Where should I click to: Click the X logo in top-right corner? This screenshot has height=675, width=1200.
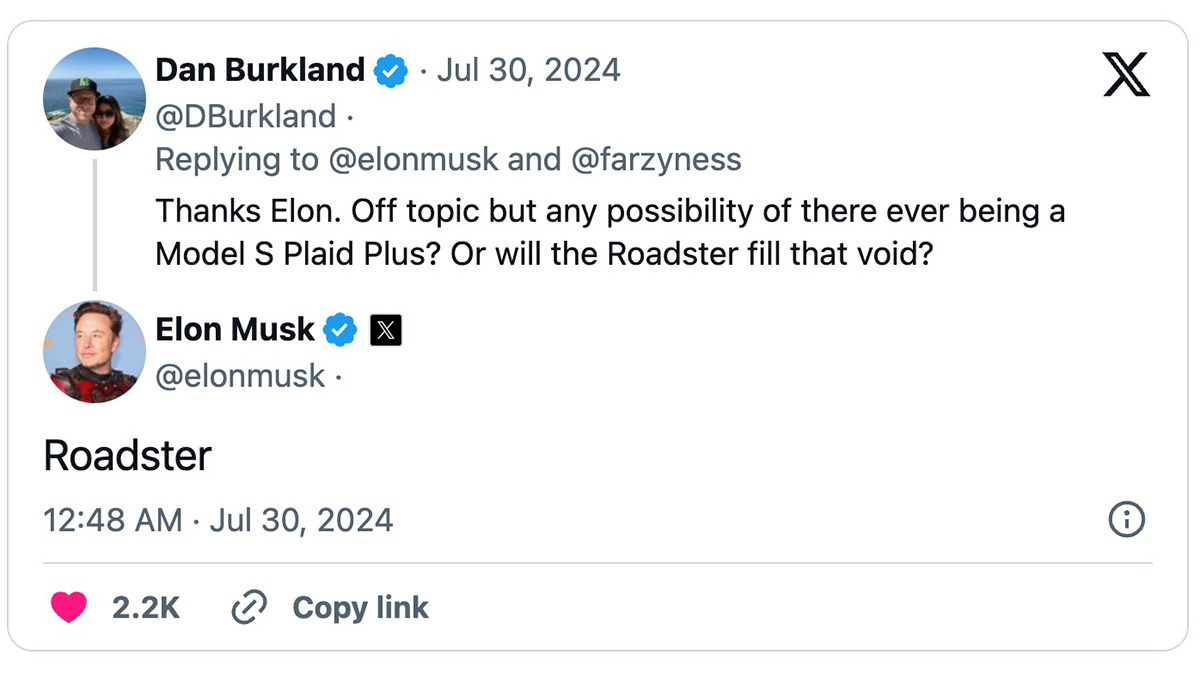pos(1126,76)
